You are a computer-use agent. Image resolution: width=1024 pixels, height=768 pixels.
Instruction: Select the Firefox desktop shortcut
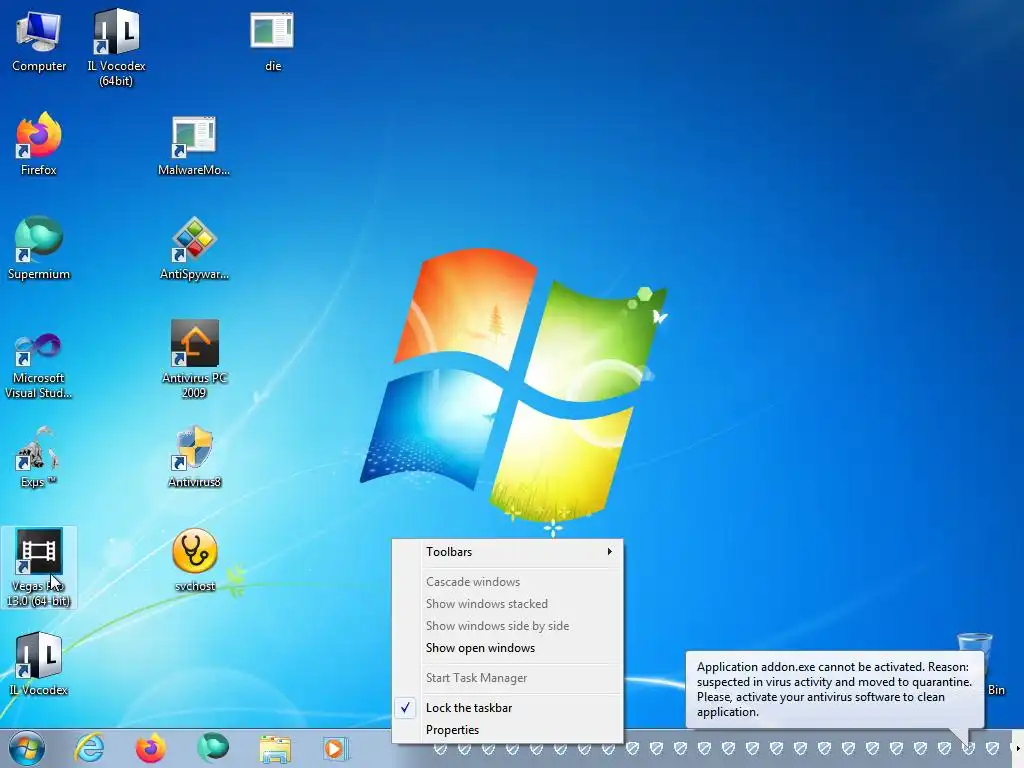pyautogui.click(x=39, y=144)
